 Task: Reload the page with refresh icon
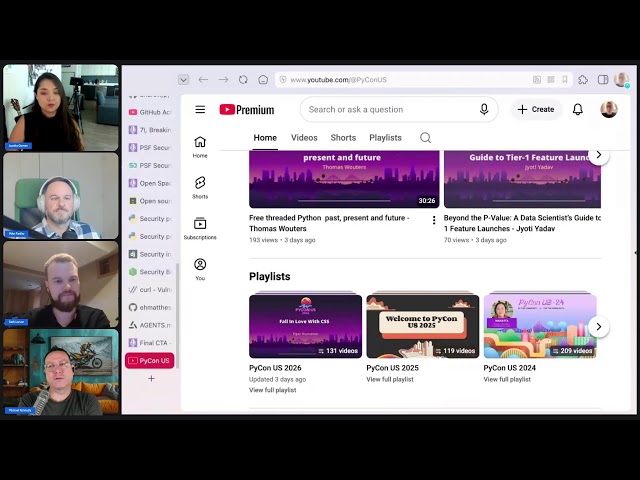[243, 80]
